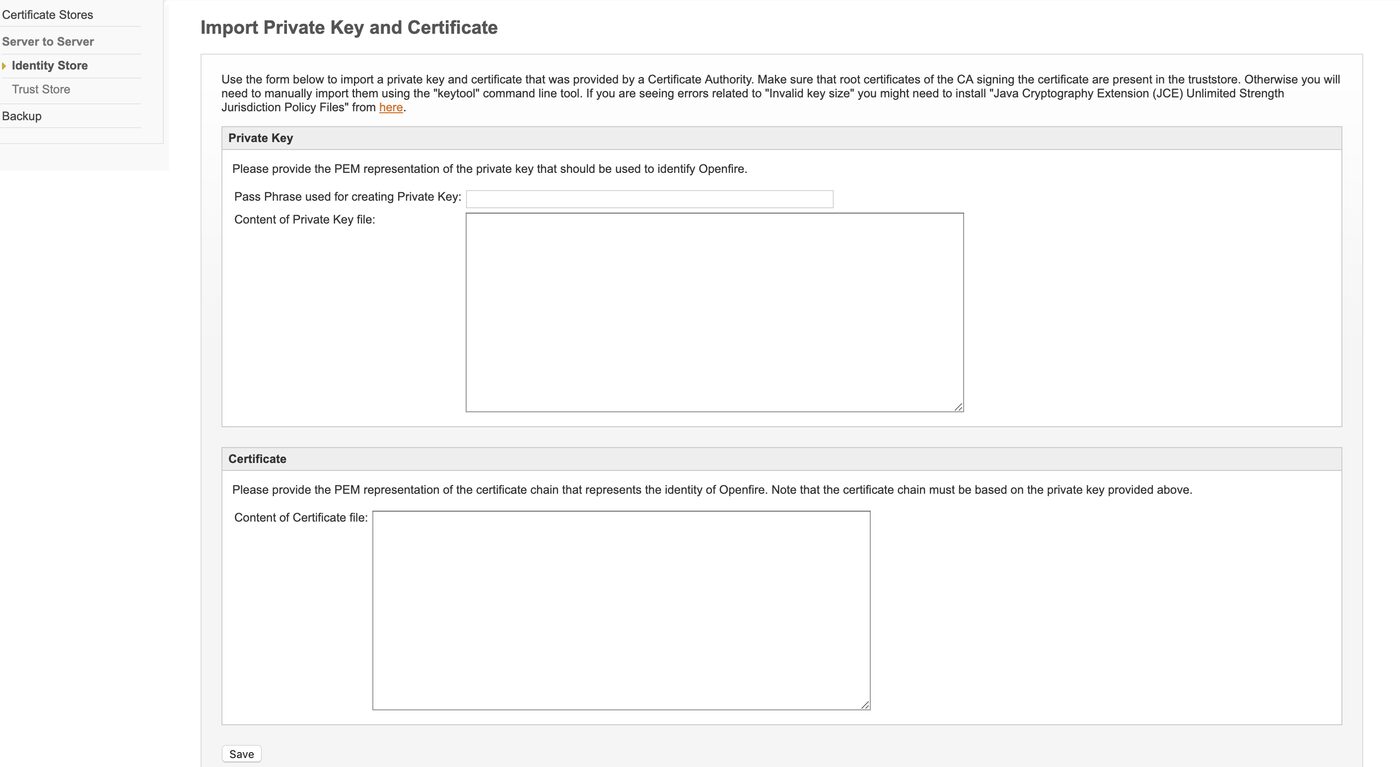Click the Certificate section header
The image size is (1400, 767).
tap(781, 459)
